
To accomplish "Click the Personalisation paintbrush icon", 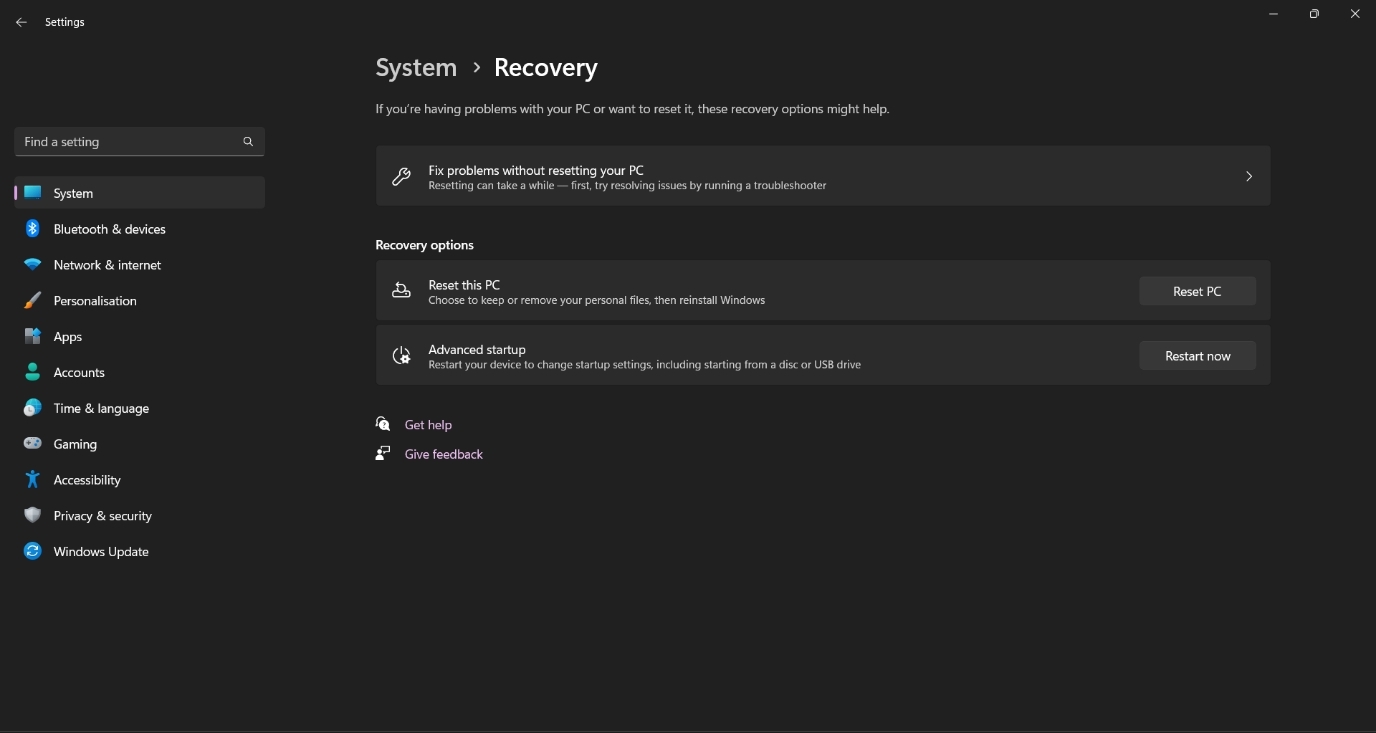I will pos(32,301).
